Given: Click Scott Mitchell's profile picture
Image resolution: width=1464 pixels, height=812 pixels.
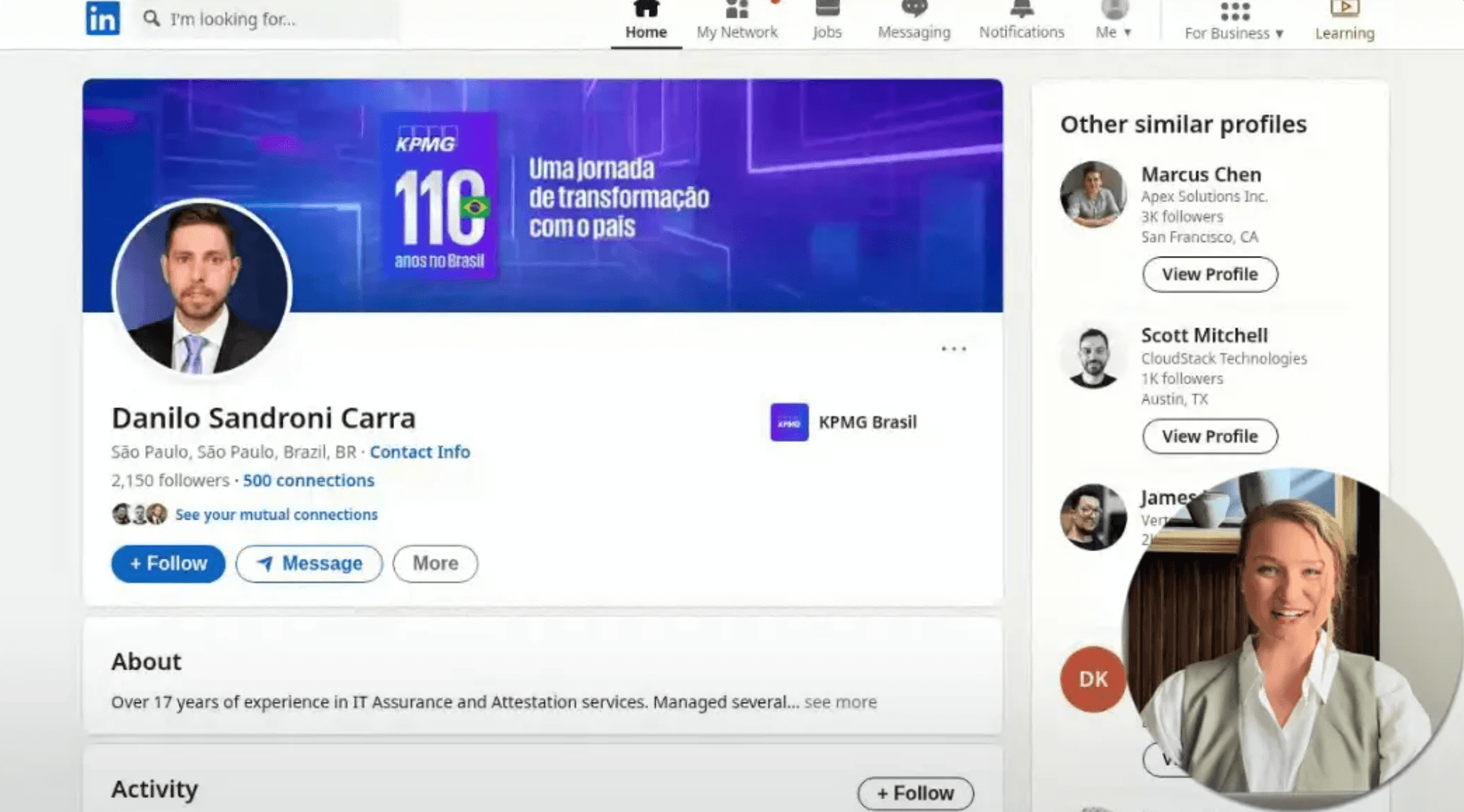Looking at the screenshot, I should (1093, 357).
